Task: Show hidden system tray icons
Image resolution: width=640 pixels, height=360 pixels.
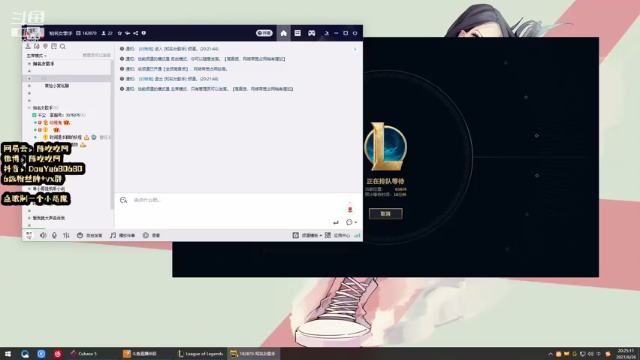Action: pos(550,354)
